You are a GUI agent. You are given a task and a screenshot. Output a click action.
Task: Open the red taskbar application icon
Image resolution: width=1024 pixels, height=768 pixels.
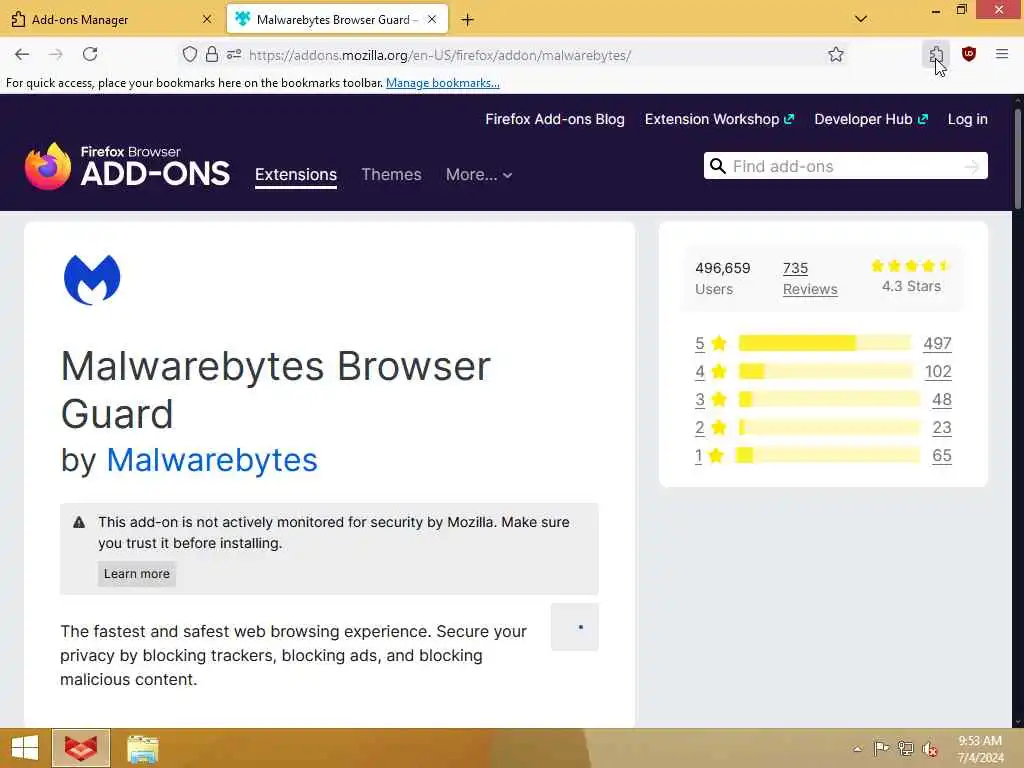(81, 748)
